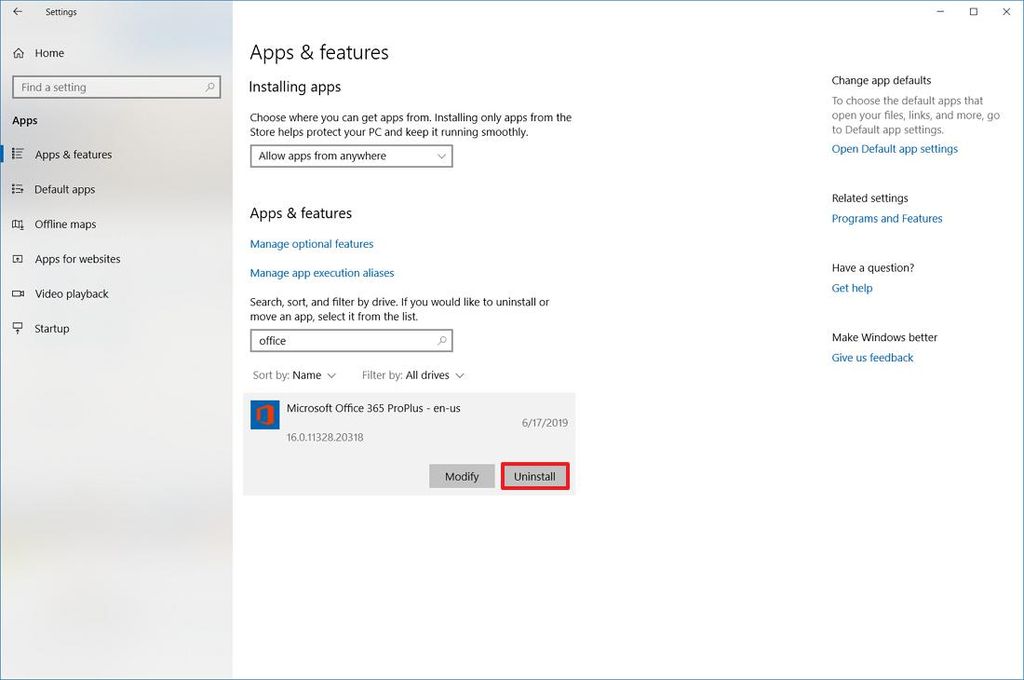Image resolution: width=1024 pixels, height=680 pixels.
Task: Open Video playback settings
Action: click(x=20, y=293)
